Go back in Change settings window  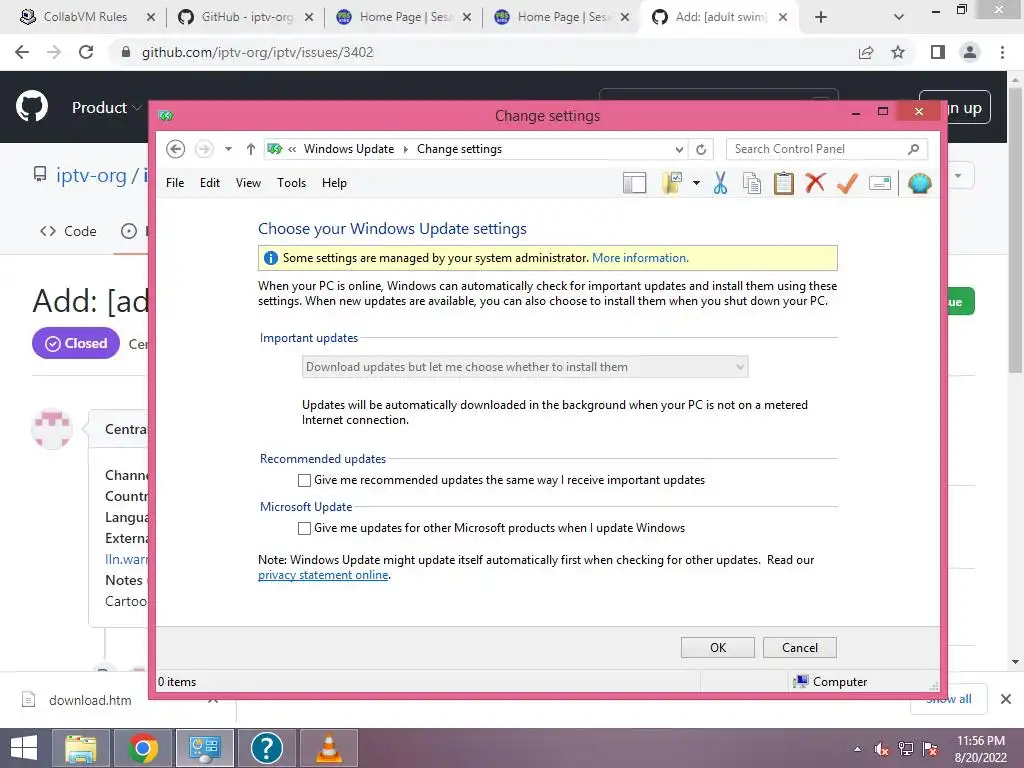point(175,149)
